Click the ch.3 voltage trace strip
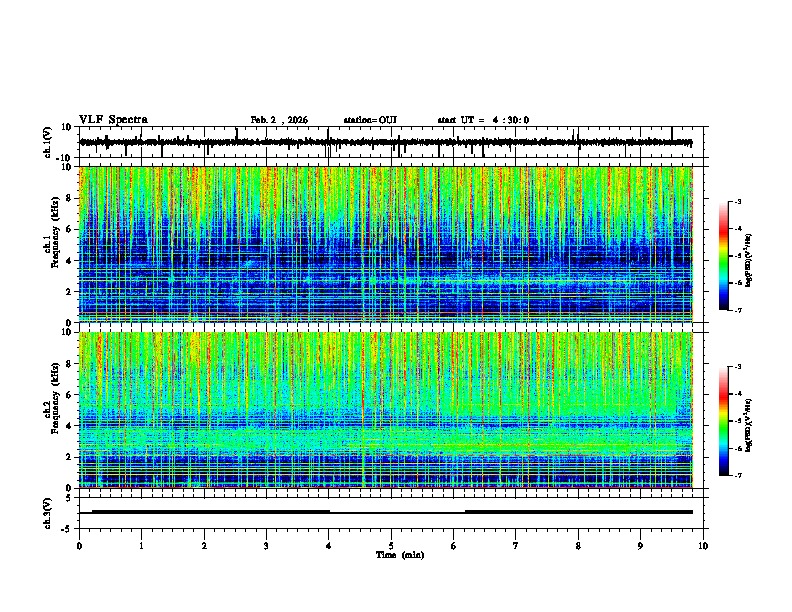The image size is (792, 612). (x=386, y=512)
